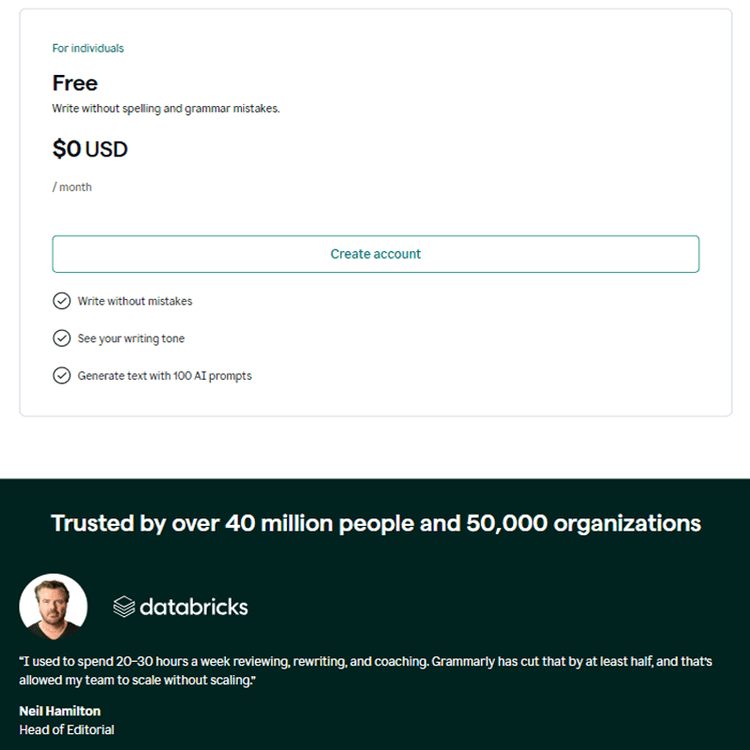
Task: Click the databricks wordmark text
Action: [194, 606]
